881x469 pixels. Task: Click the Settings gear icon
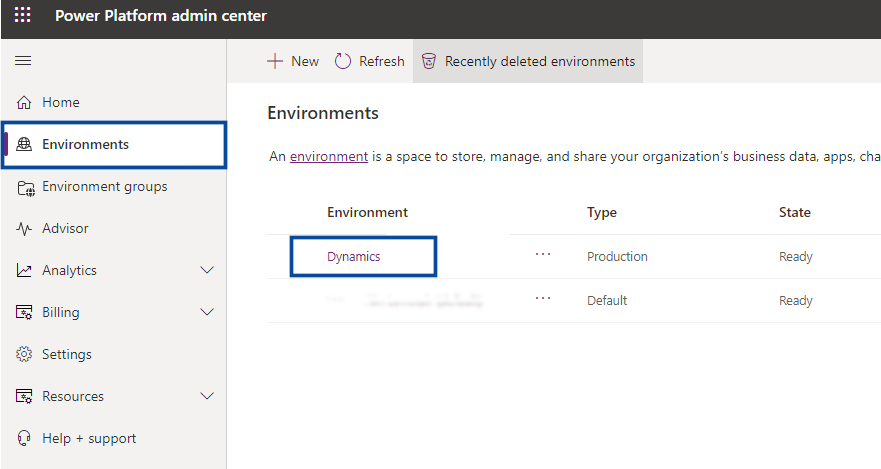[x=24, y=354]
